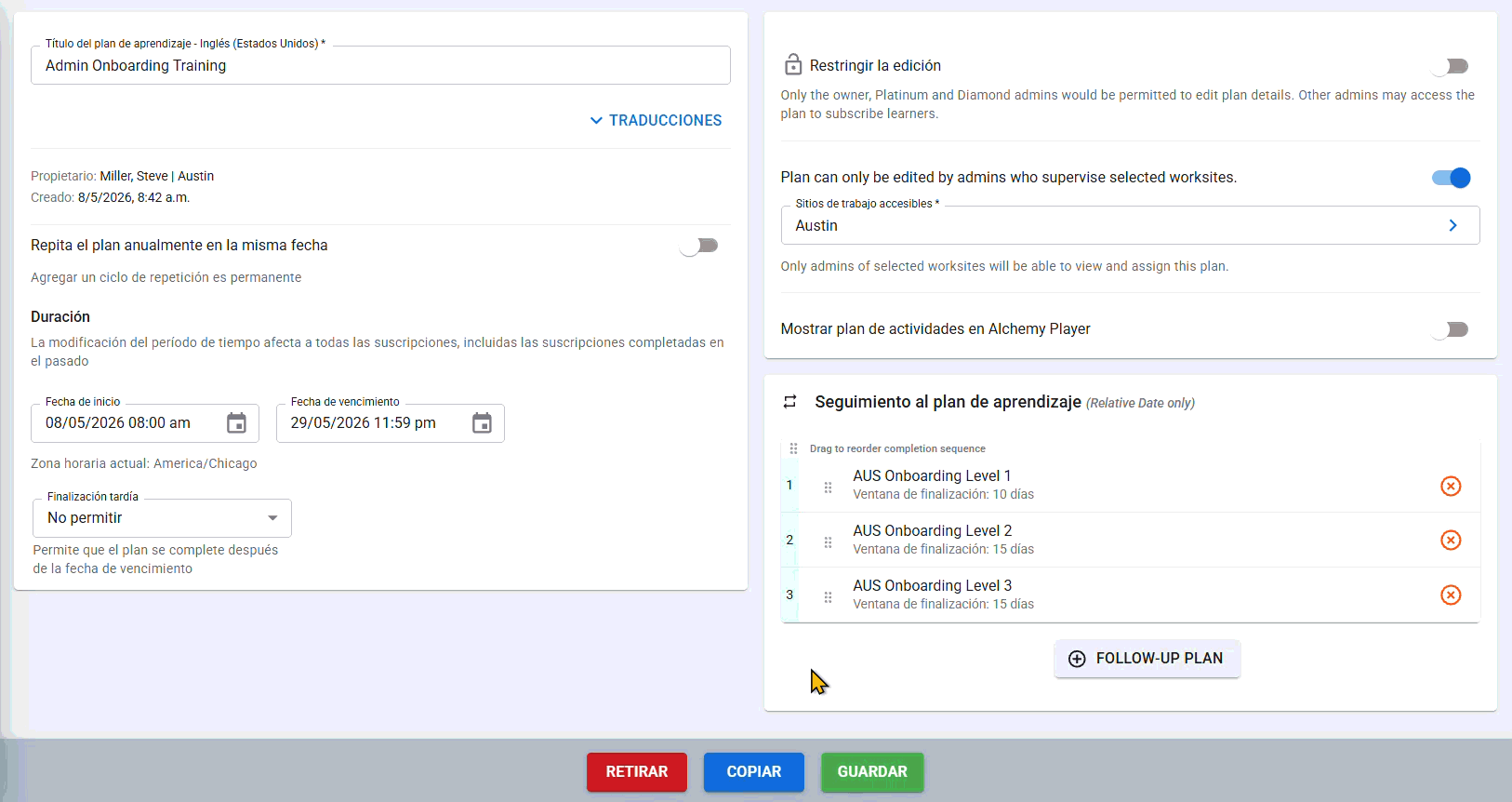
Task: Remove AUS Onboarding Level 1 from sequence
Action: (1451, 486)
